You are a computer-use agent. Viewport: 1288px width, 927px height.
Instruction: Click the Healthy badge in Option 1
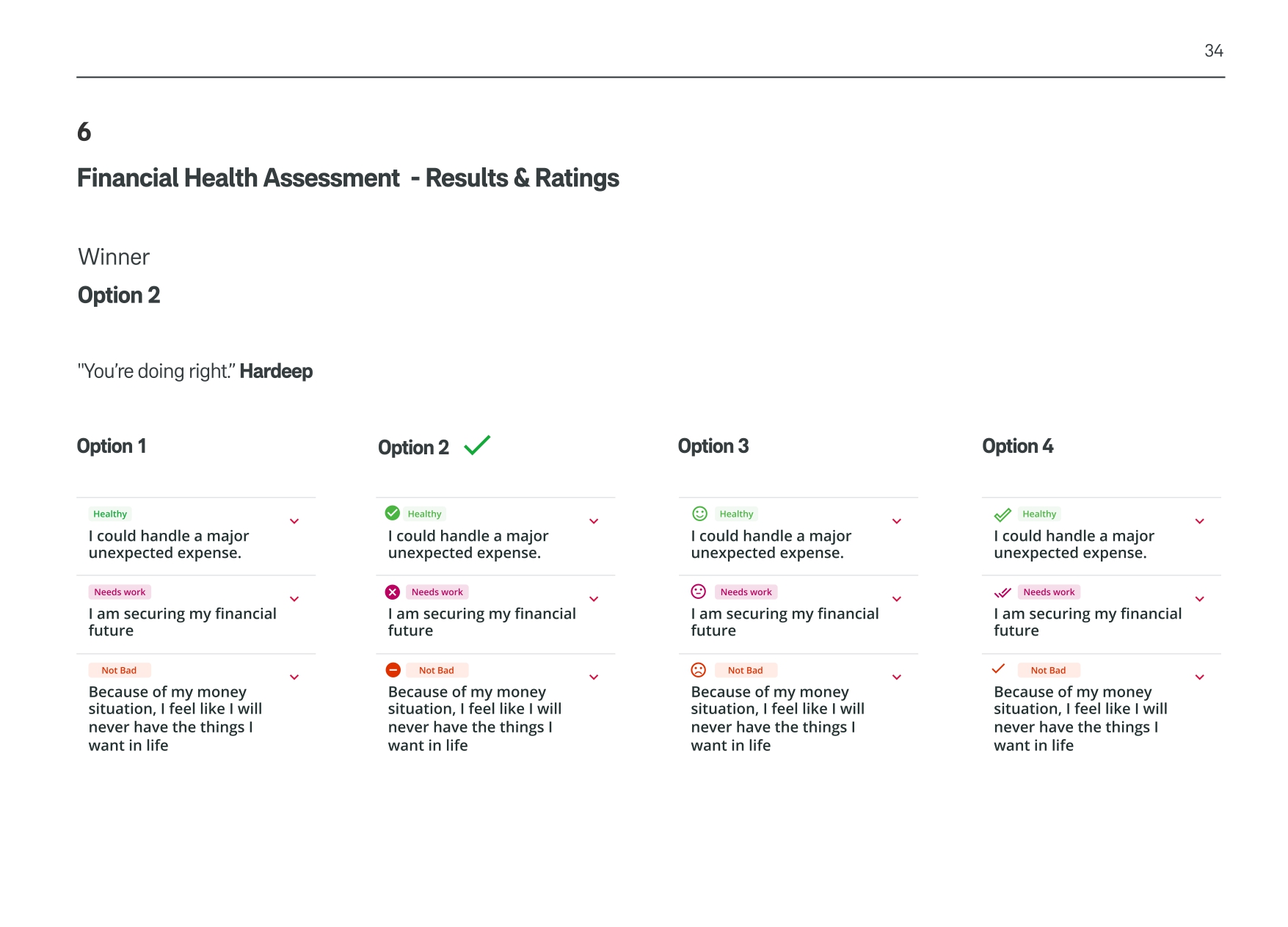(110, 514)
